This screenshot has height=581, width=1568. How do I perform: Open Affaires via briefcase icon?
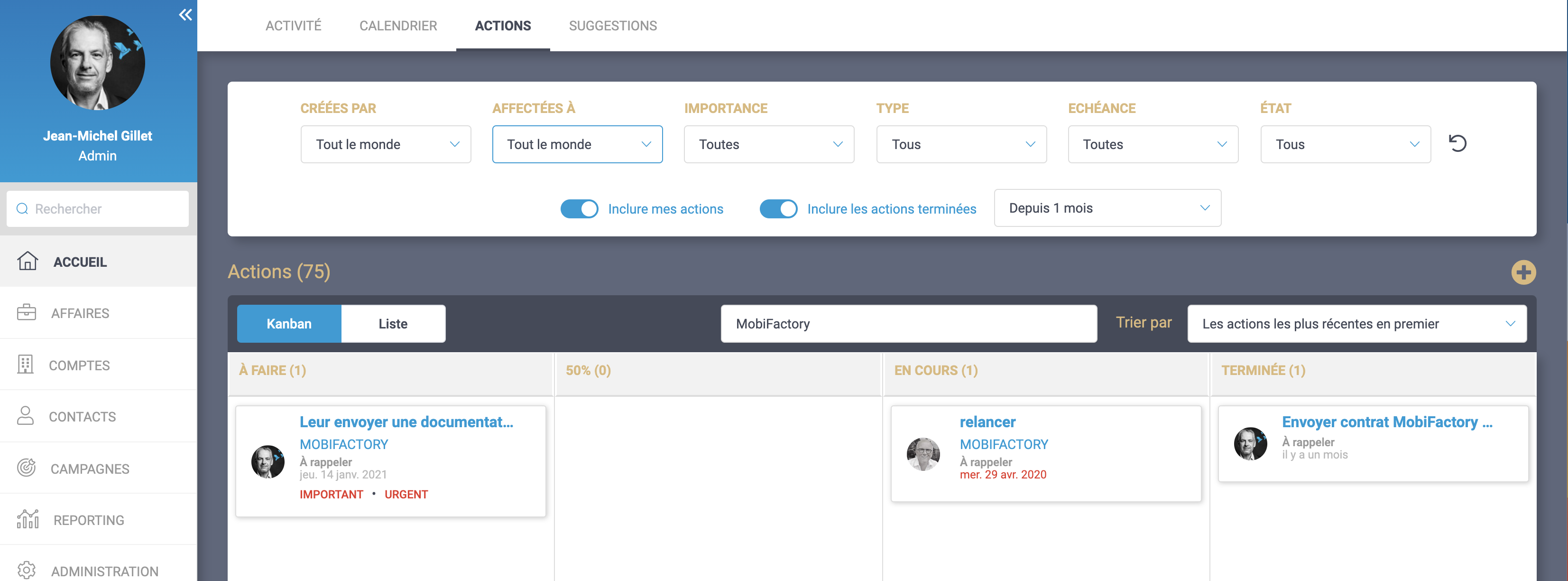click(x=26, y=312)
